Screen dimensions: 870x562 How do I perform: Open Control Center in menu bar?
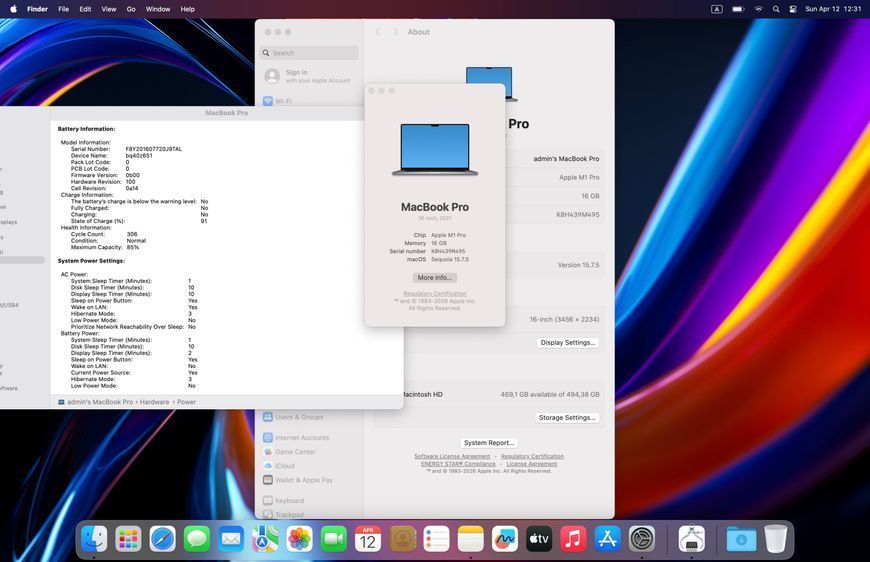(792, 9)
